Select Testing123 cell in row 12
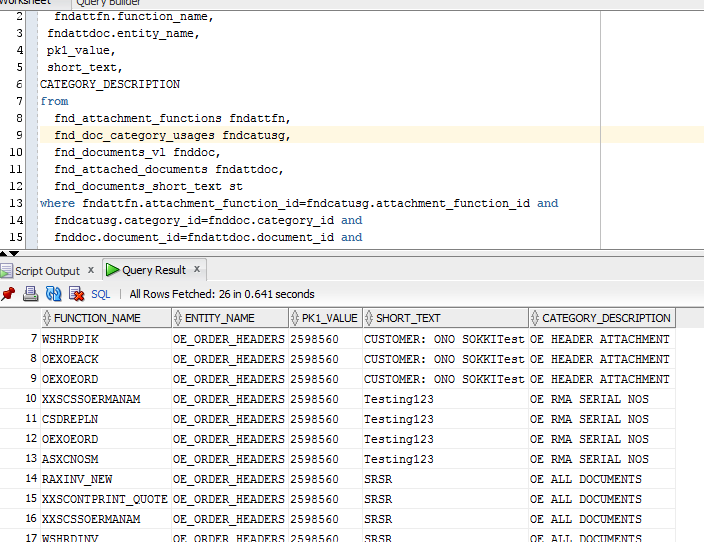This screenshot has height=542, width=704. tap(446, 439)
